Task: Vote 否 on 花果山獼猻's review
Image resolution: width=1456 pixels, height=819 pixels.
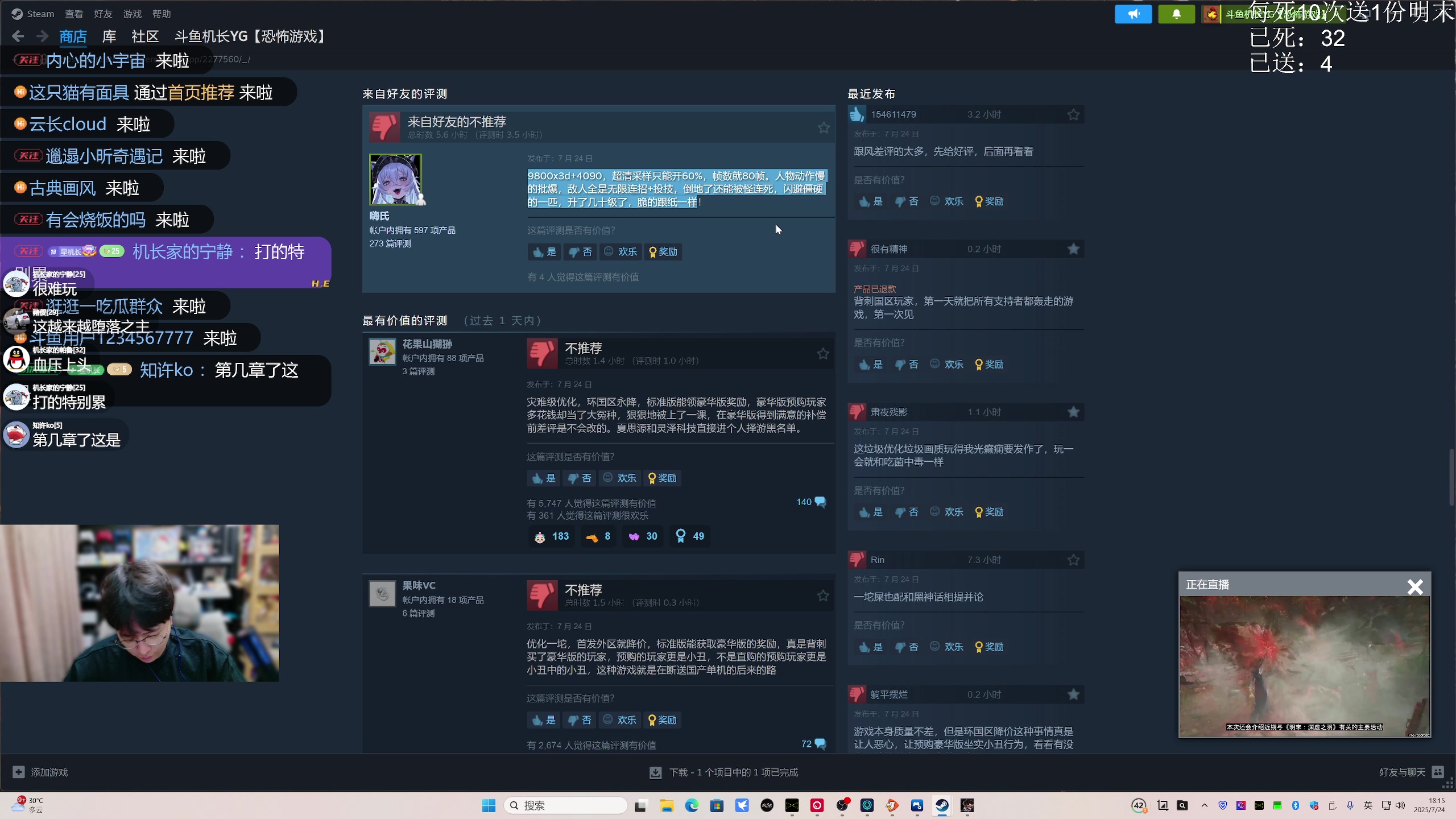Action: point(580,478)
